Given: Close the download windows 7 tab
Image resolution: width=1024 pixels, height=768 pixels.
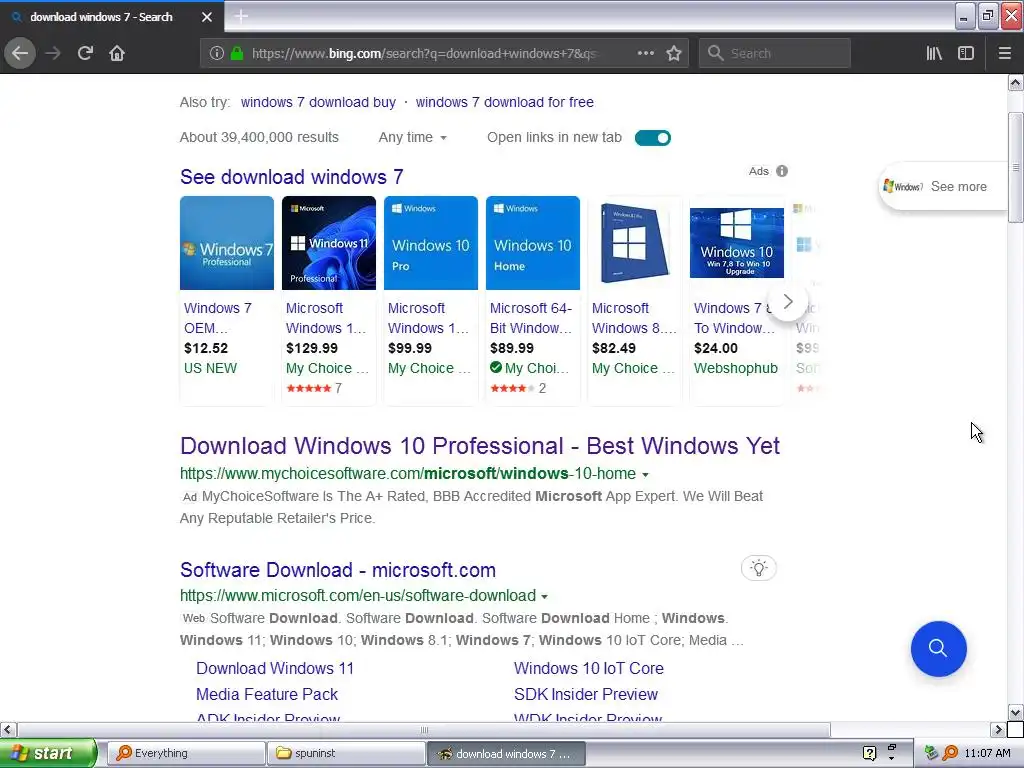Looking at the screenshot, I should [x=206, y=17].
